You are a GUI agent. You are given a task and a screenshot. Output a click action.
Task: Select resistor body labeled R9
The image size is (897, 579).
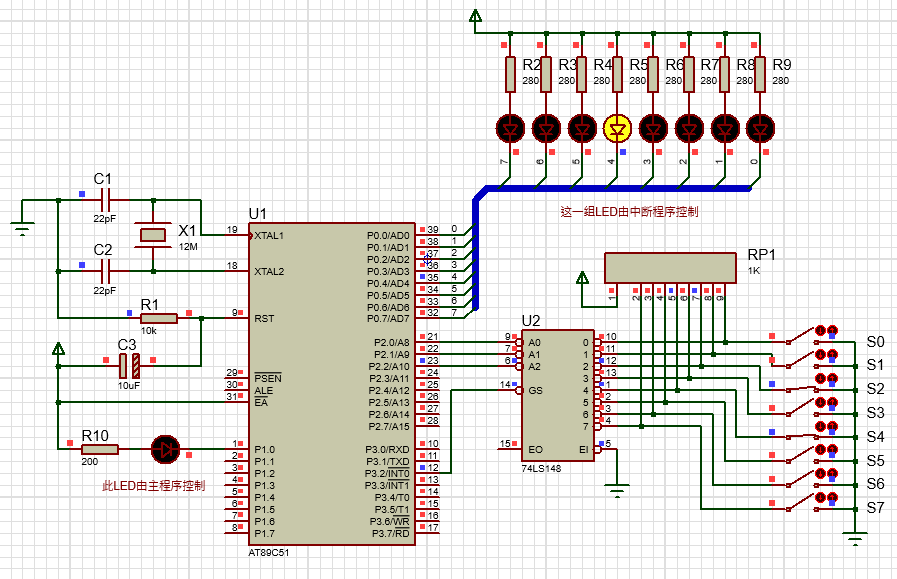click(x=760, y=74)
